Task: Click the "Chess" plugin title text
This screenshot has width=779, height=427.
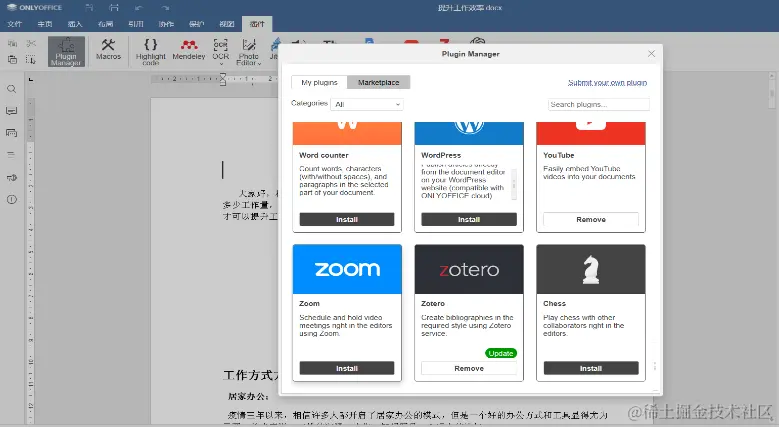Action: (554, 303)
